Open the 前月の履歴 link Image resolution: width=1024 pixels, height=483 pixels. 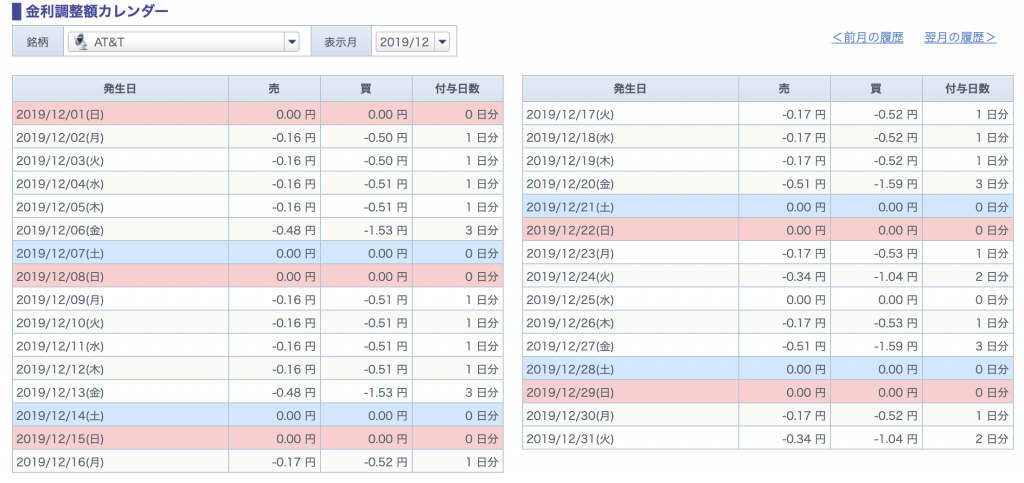coord(867,38)
